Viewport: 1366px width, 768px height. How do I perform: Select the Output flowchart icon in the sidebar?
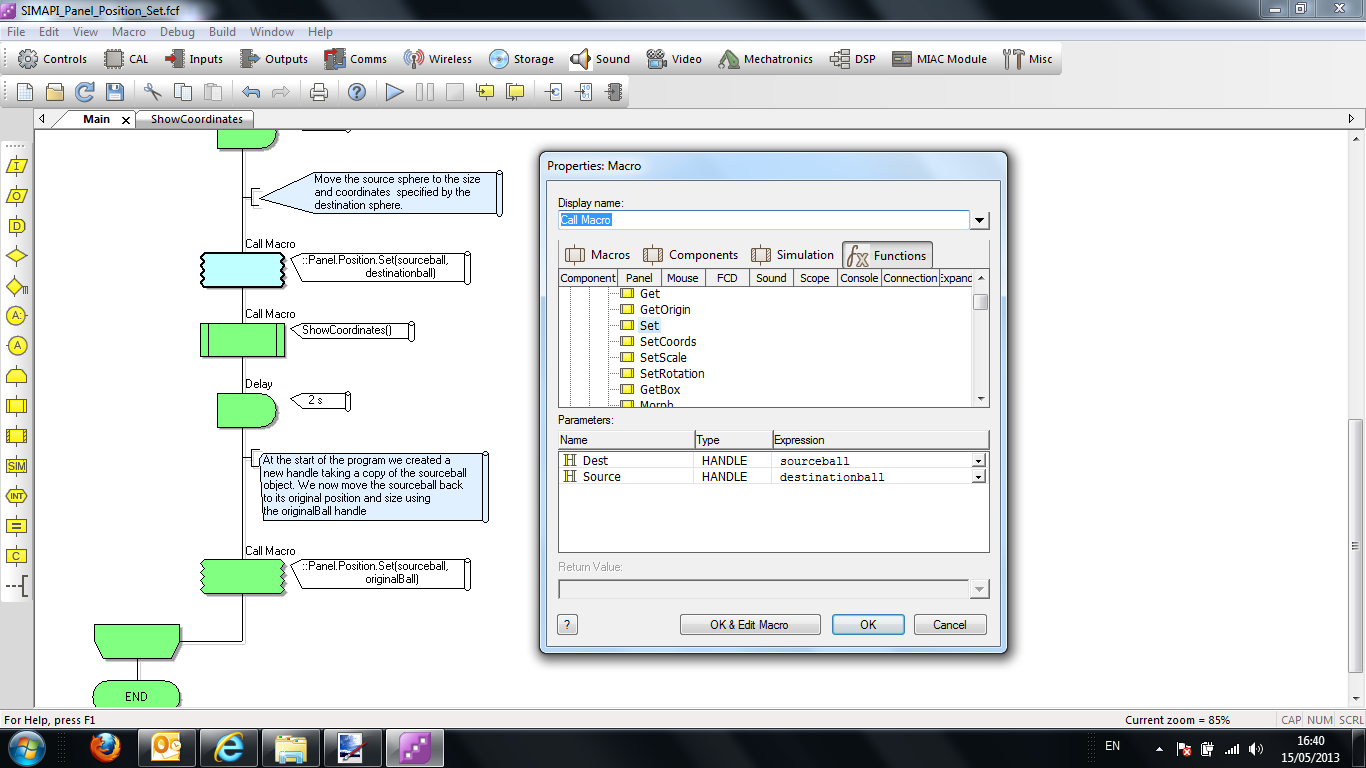(17, 196)
